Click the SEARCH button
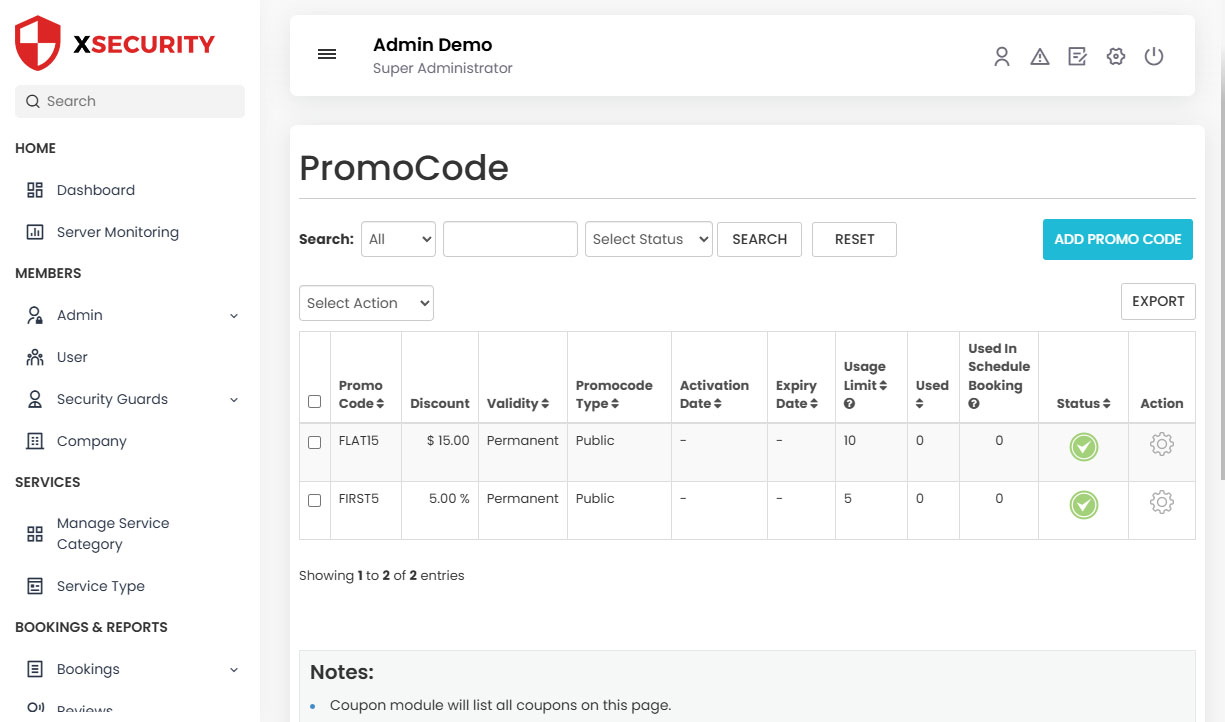Viewport: 1225px width, 722px height. tap(760, 239)
